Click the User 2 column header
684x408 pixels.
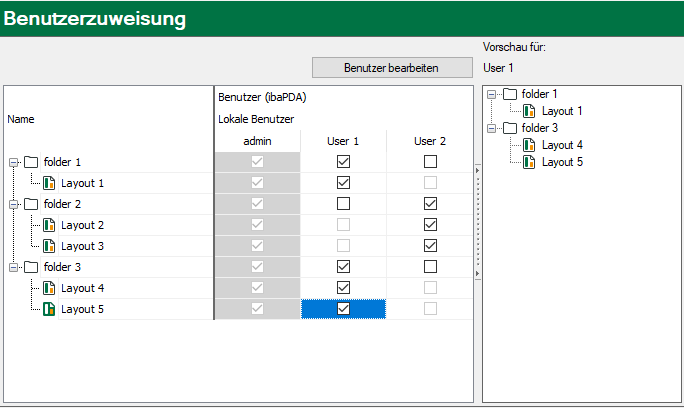(x=430, y=141)
